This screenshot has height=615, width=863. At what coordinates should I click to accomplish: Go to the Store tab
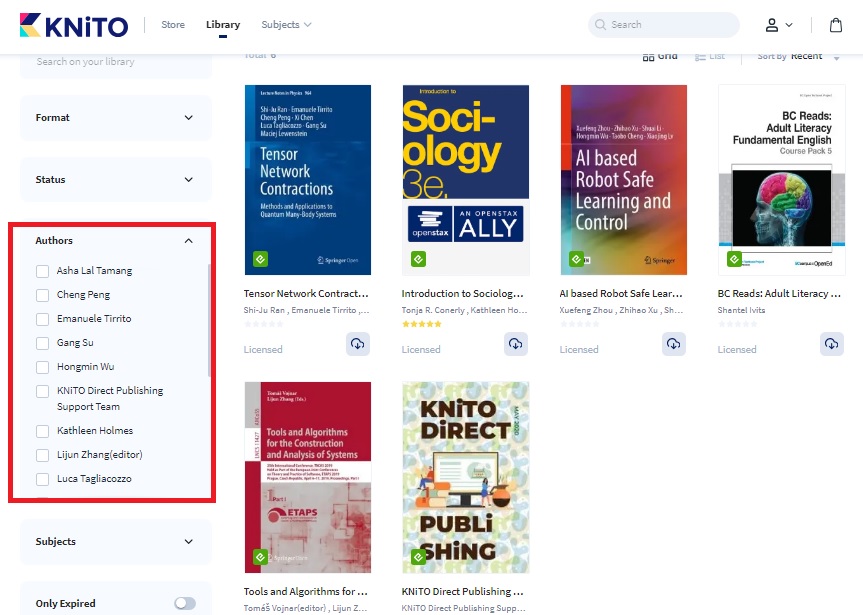(173, 25)
